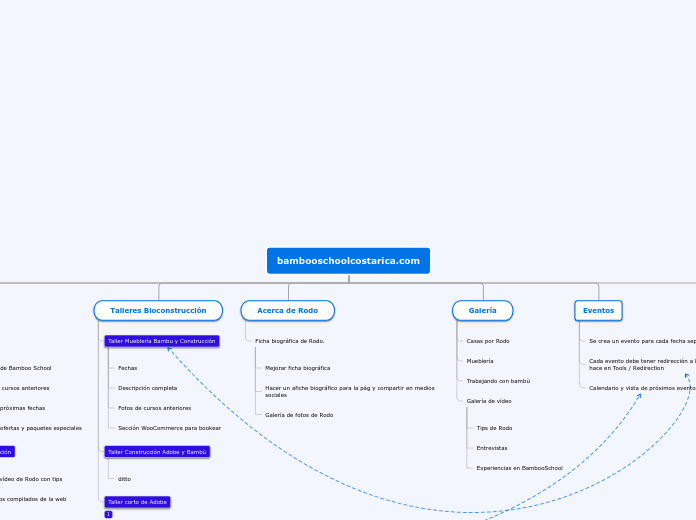The width and height of the screenshot is (696, 520).
Task: Select Casas por Rodo item
Action: click(488, 341)
